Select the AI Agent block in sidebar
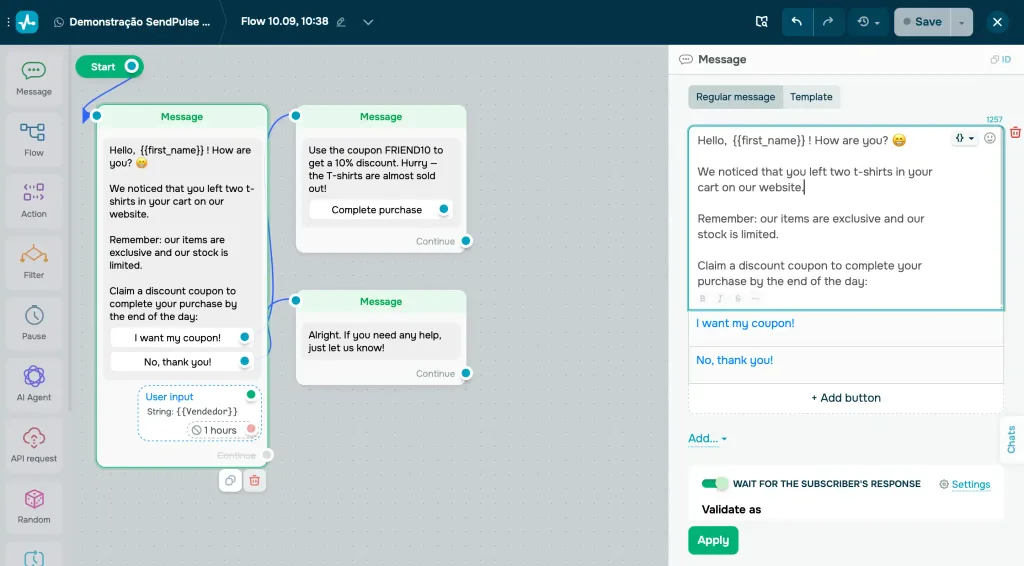1024x566 pixels. [x=34, y=385]
